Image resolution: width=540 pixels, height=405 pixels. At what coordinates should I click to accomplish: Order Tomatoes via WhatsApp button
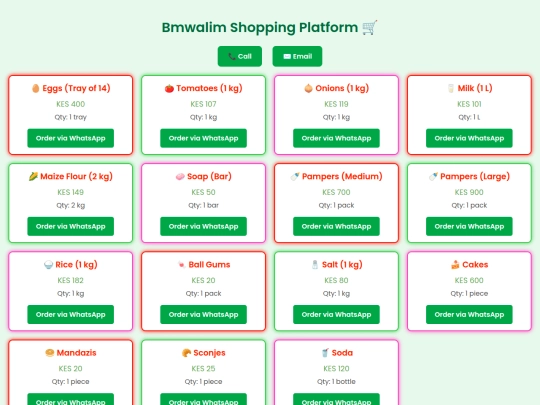[x=204, y=138]
